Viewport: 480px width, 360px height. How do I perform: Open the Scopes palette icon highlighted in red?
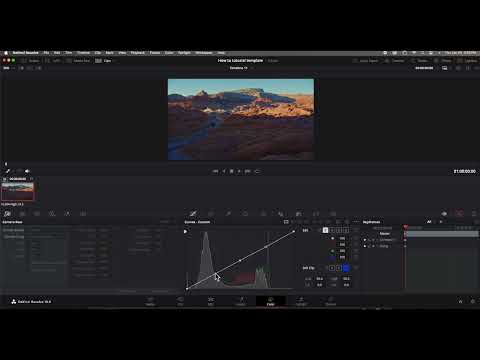[x=460, y=214]
